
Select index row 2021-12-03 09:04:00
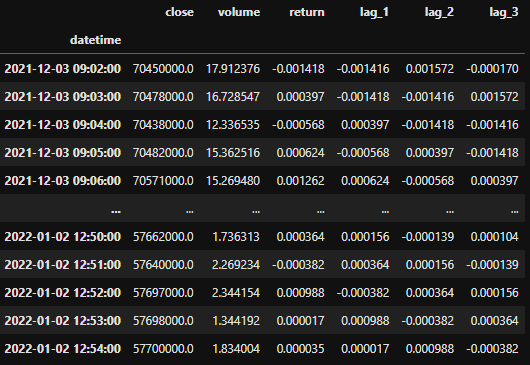[63, 125]
